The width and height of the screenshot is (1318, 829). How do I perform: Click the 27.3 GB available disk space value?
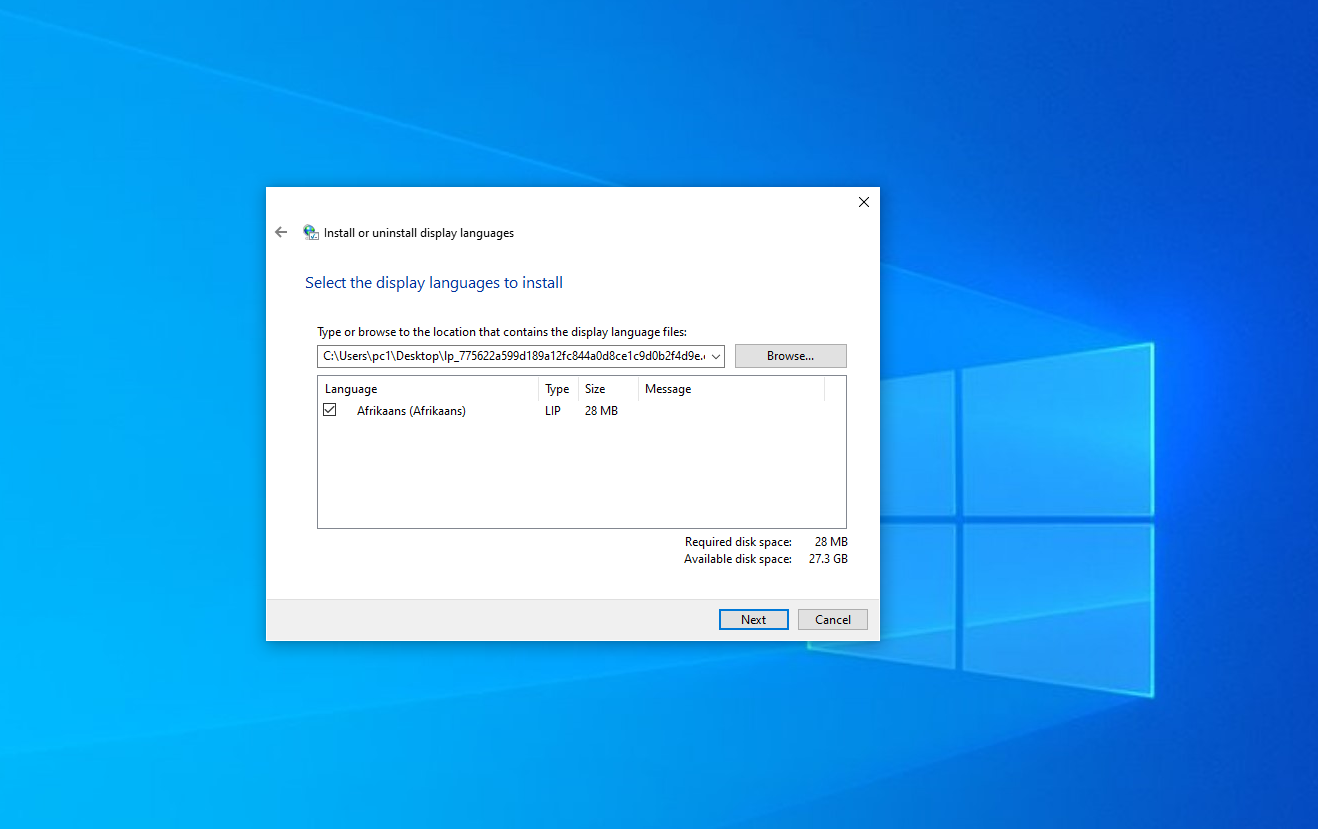(828, 559)
